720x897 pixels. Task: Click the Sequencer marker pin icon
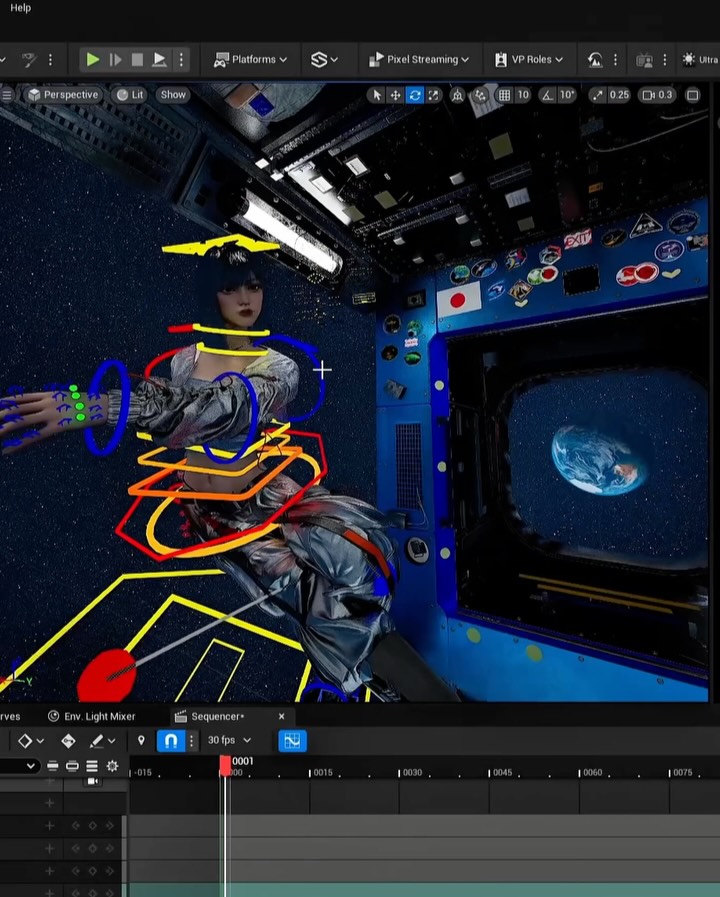pos(141,741)
